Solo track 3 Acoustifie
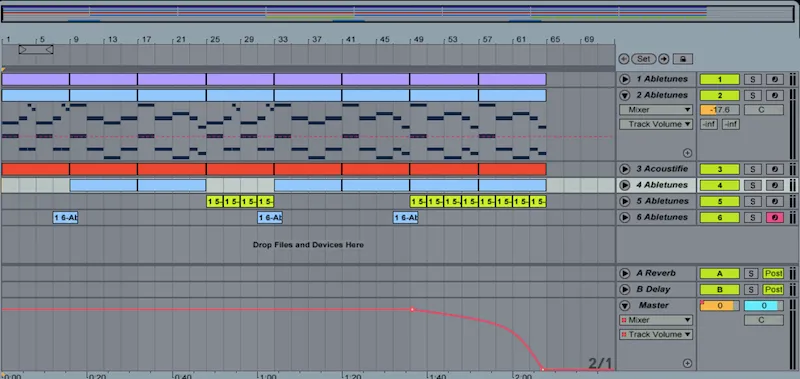The height and width of the screenshot is (379, 800). pos(752,169)
